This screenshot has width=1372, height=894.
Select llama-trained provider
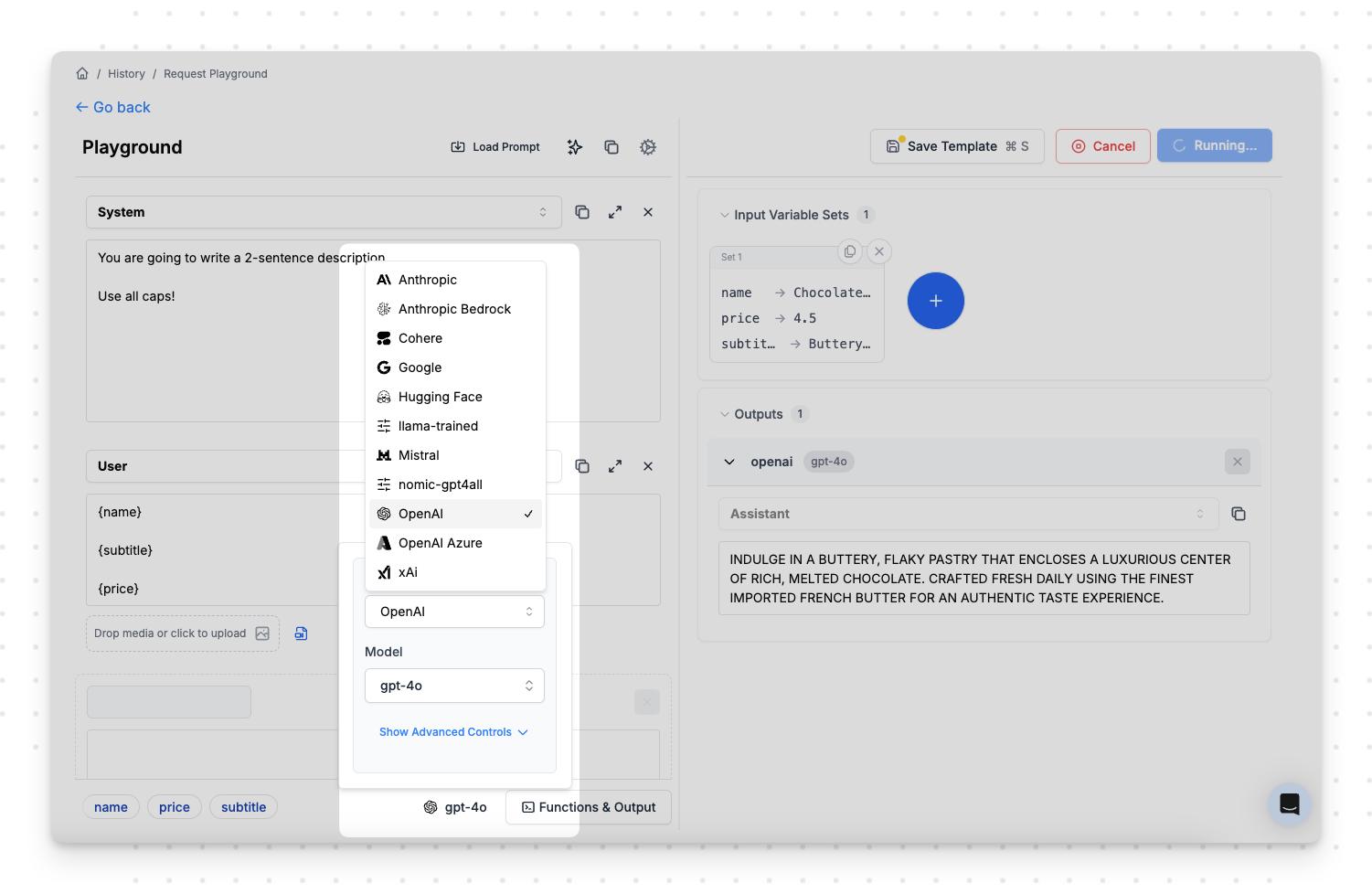pyautogui.click(x=455, y=426)
